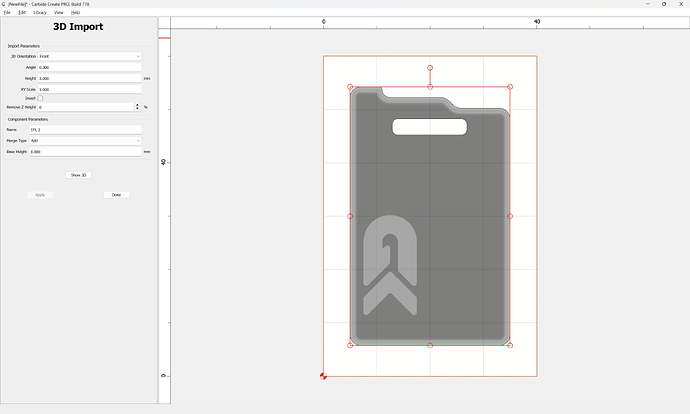
Task: Click the handle slot cutout of the model
Action: (x=429, y=127)
